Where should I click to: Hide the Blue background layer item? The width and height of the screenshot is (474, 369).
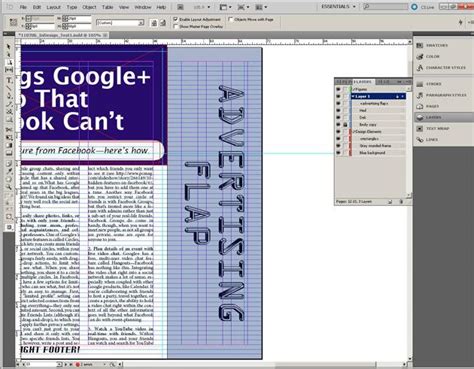click(x=338, y=153)
